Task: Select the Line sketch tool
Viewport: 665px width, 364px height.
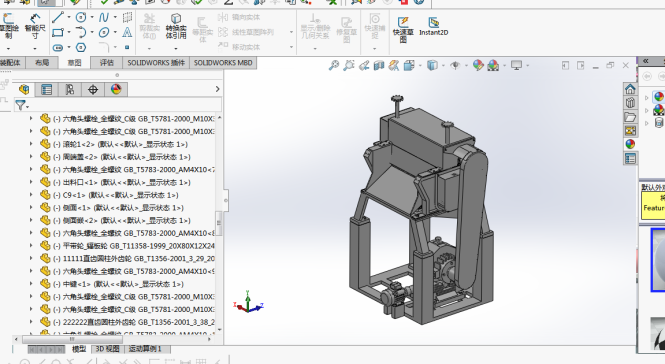Action: (x=58, y=17)
